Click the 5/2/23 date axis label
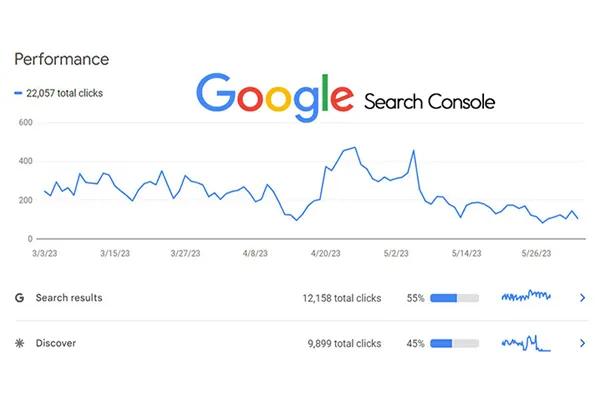This screenshot has height=400, width=600. [396, 253]
